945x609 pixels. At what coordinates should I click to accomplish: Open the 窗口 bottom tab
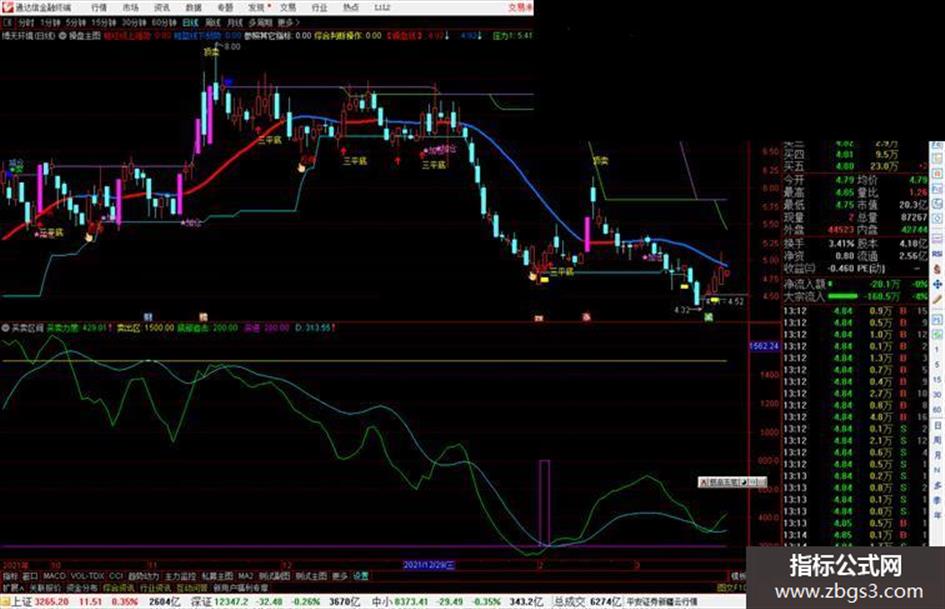[x=30, y=576]
